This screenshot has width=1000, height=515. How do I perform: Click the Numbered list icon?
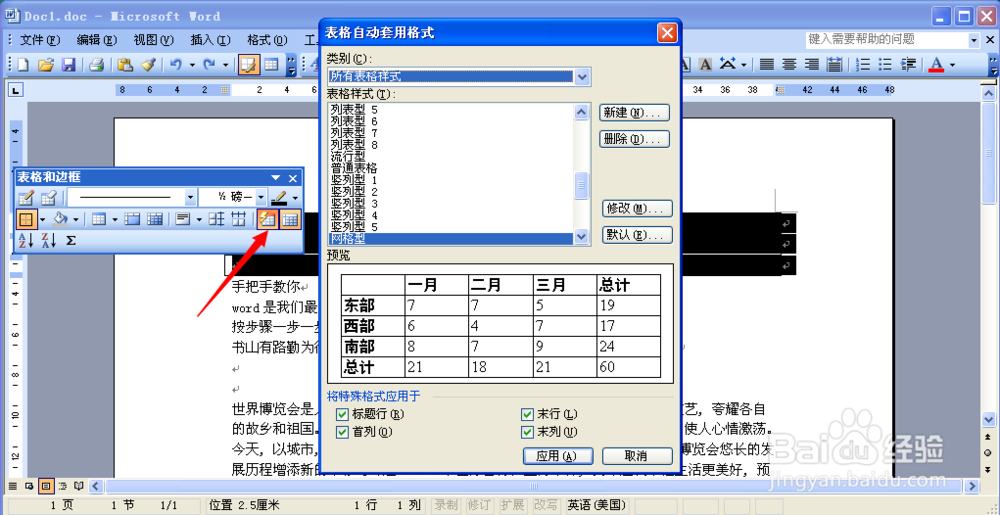(862, 64)
